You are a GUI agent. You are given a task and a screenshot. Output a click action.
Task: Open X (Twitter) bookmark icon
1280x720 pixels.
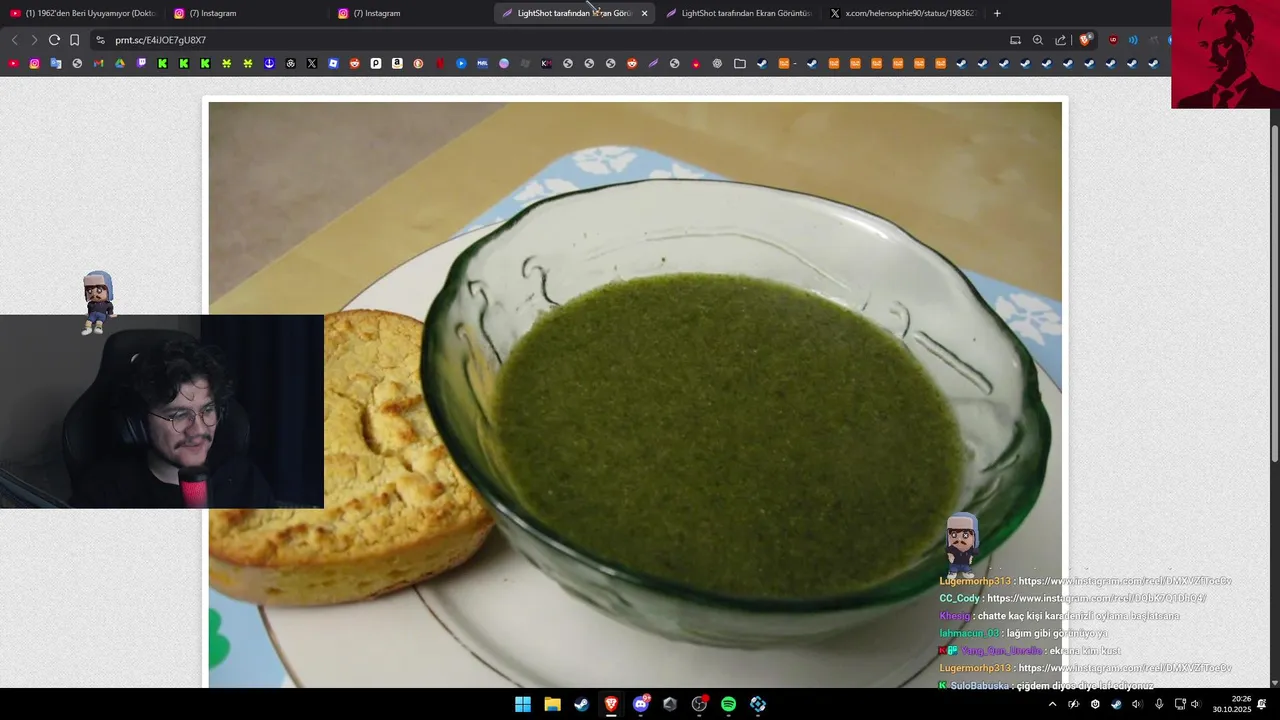click(x=312, y=64)
